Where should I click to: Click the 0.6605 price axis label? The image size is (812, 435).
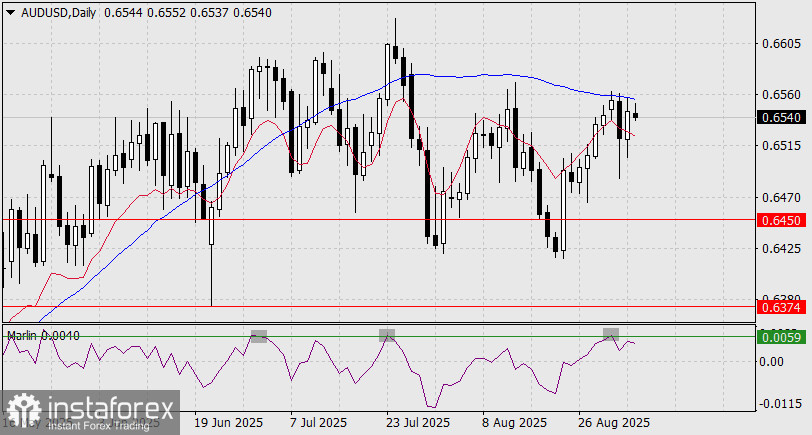pyautogui.click(x=781, y=44)
